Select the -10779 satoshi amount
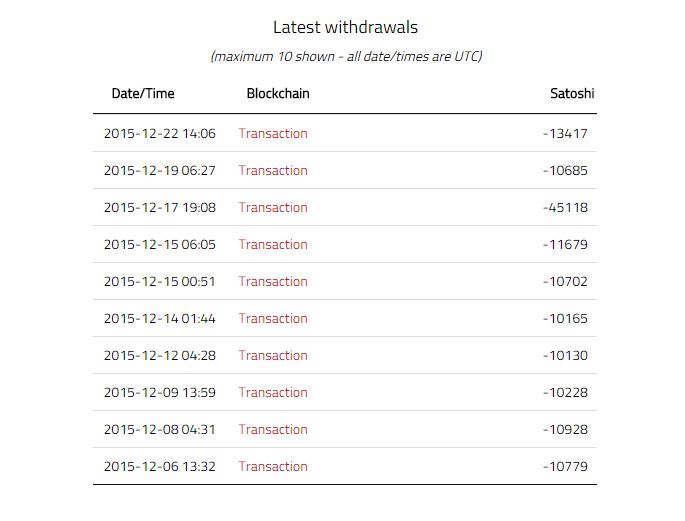 pyautogui.click(x=565, y=467)
